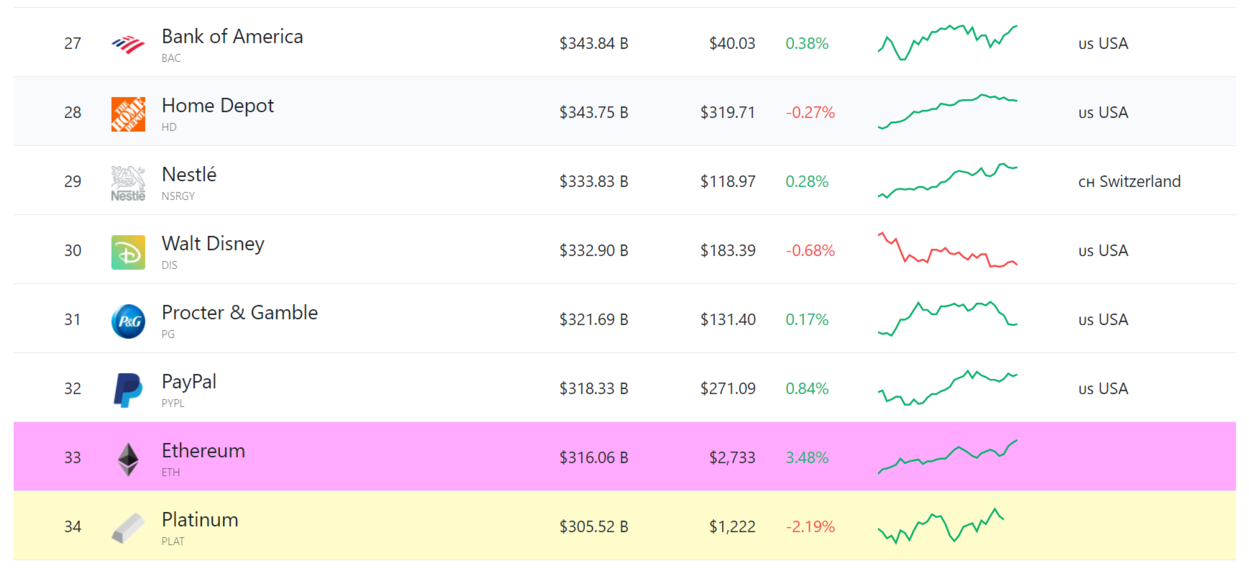The image size is (1249, 571).
Task: Open the Procter & Gamble P&G logo
Action: 128,321
